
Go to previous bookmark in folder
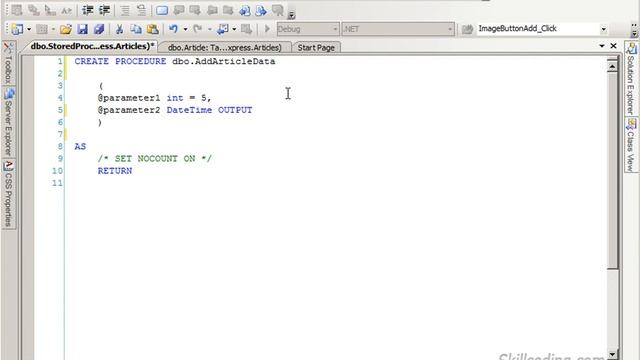212,10
